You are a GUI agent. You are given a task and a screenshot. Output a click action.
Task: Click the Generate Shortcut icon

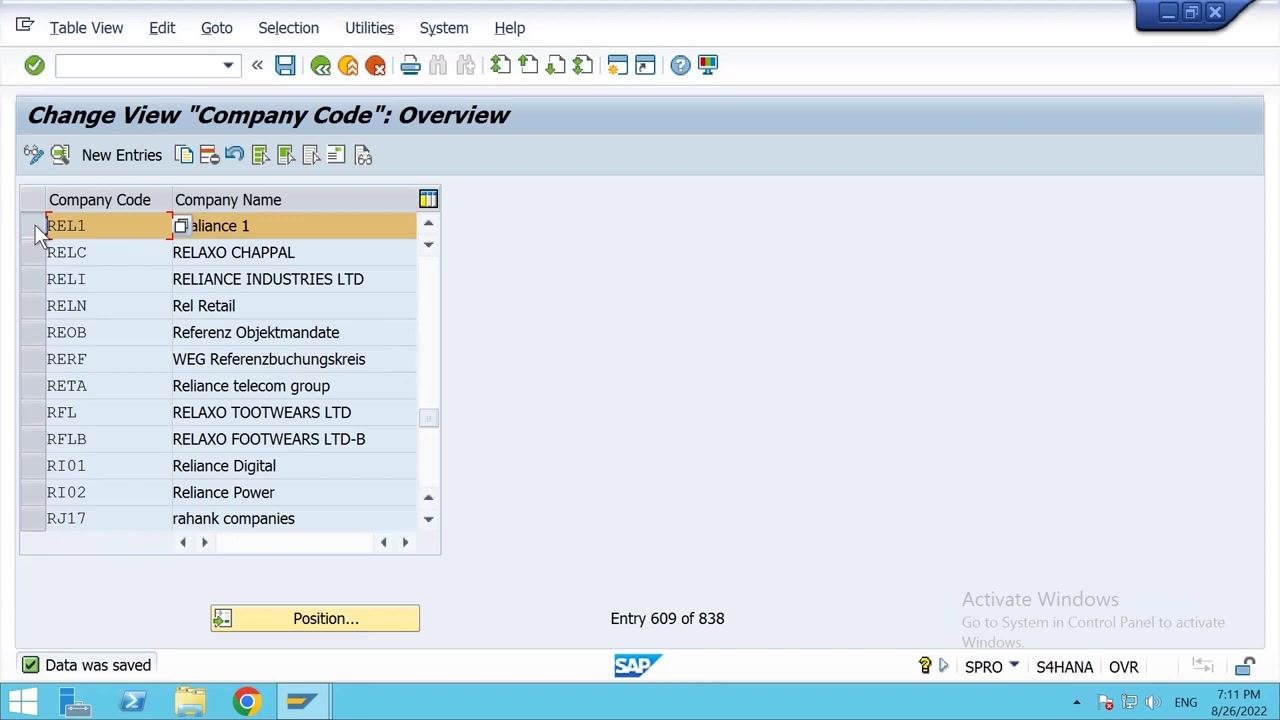pyautogui.click(x=645, y=65)
